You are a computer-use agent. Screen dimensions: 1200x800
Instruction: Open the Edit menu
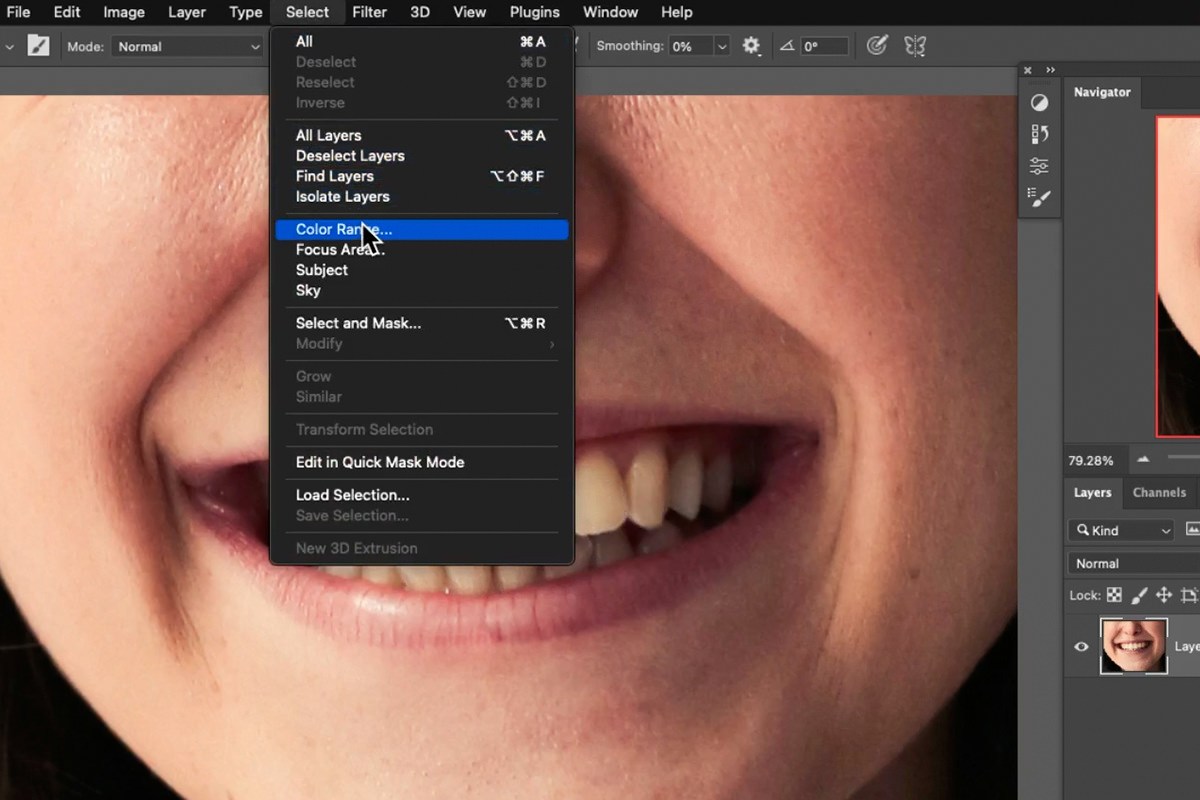point(67,12)
